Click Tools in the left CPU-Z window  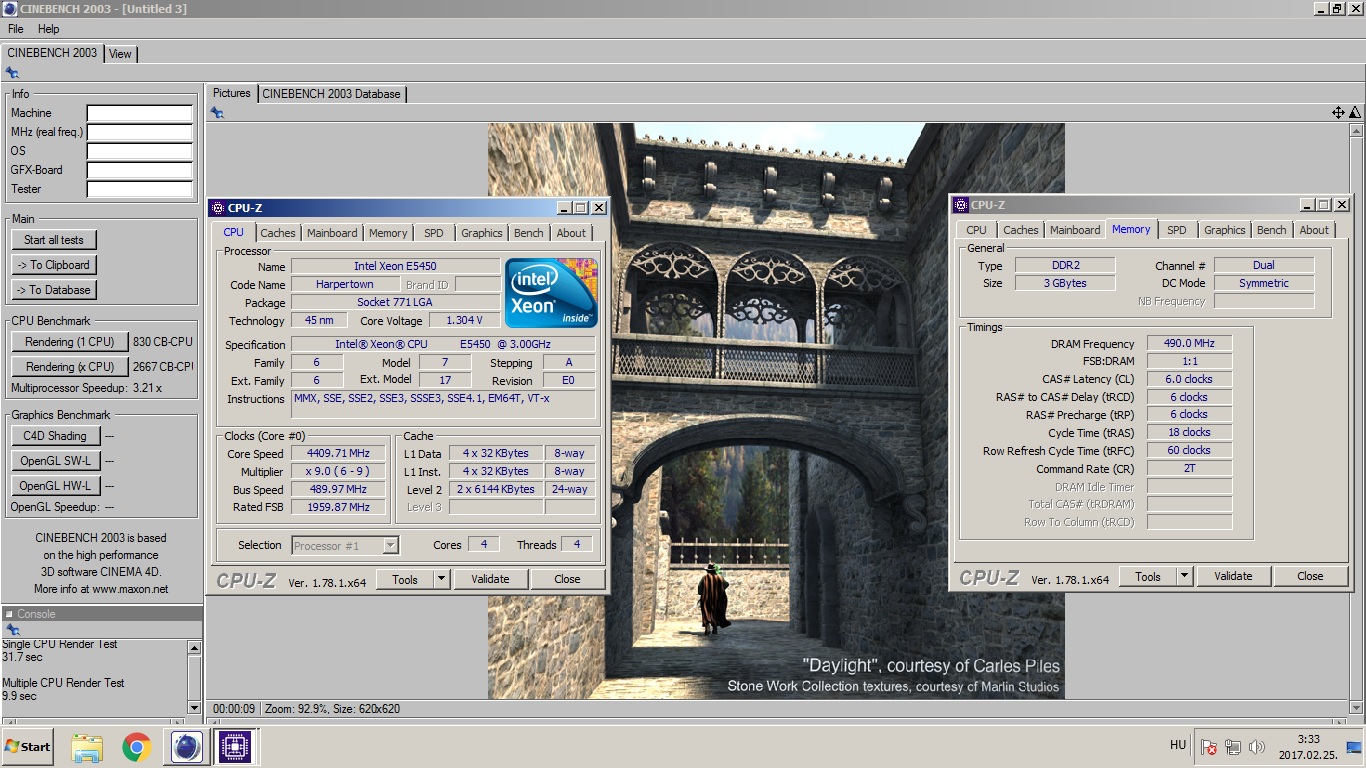coord(405,579)
